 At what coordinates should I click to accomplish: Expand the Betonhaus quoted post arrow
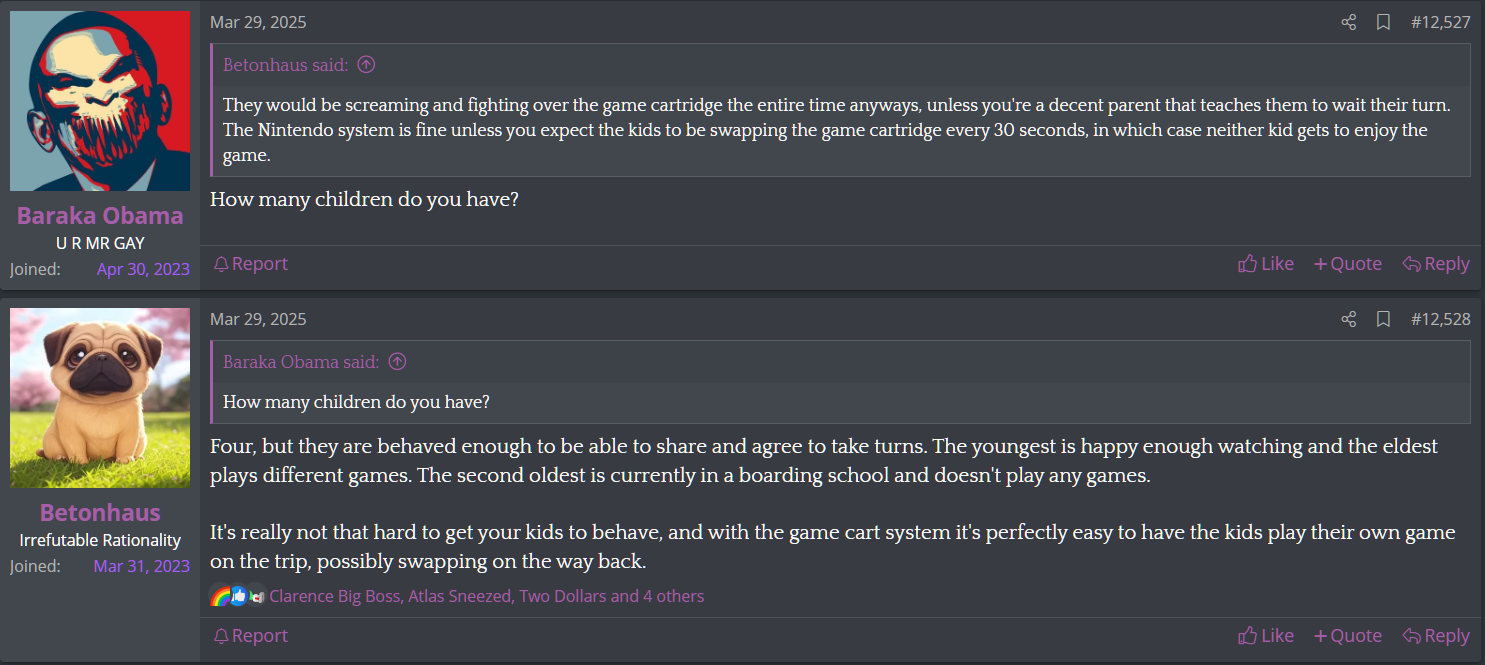tap(367, 65)
